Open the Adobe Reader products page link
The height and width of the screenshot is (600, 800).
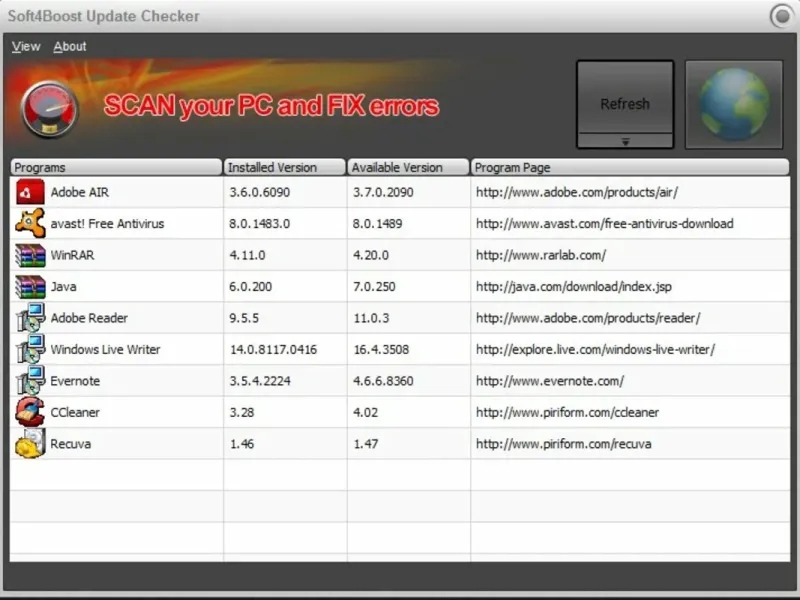point(588,318)
